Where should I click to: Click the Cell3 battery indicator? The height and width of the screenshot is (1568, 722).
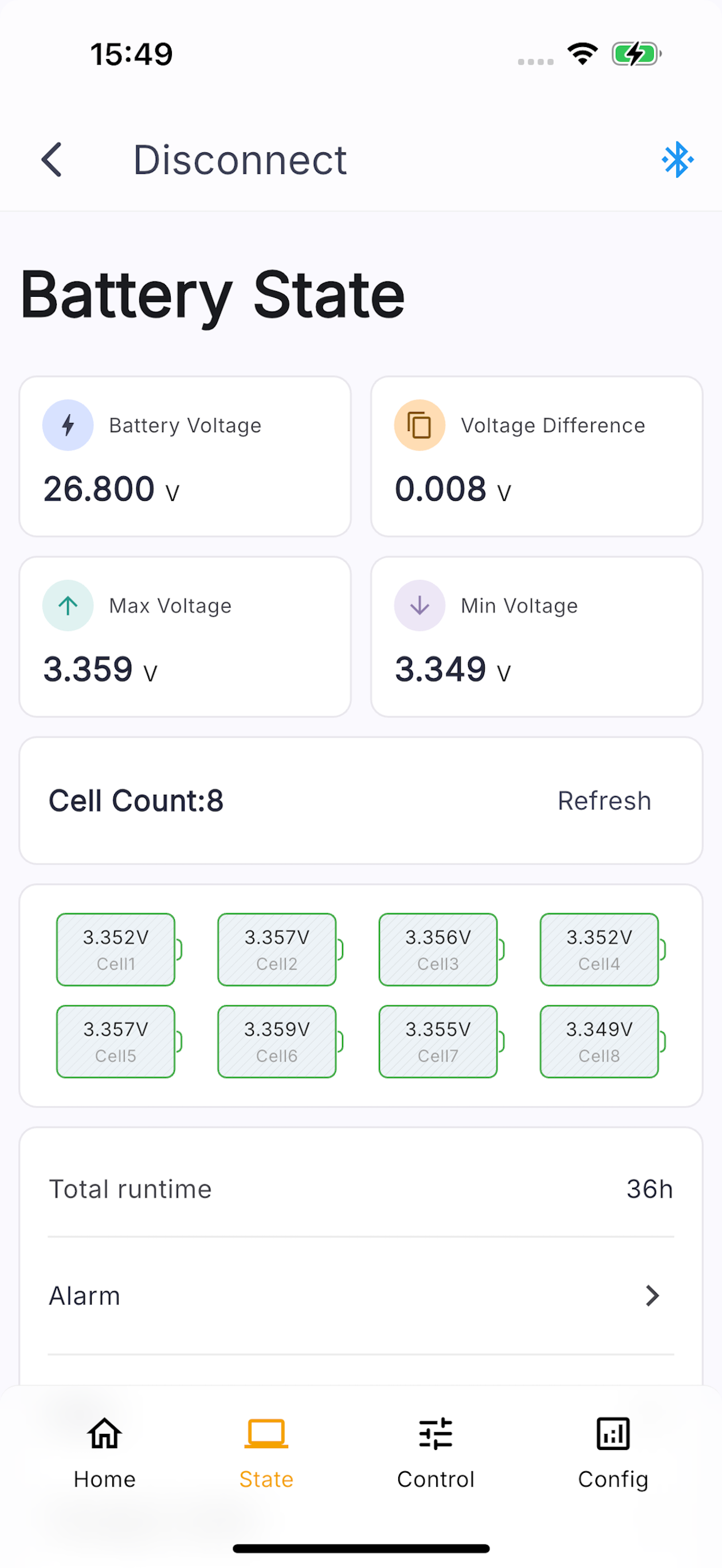tap(441, 949)
